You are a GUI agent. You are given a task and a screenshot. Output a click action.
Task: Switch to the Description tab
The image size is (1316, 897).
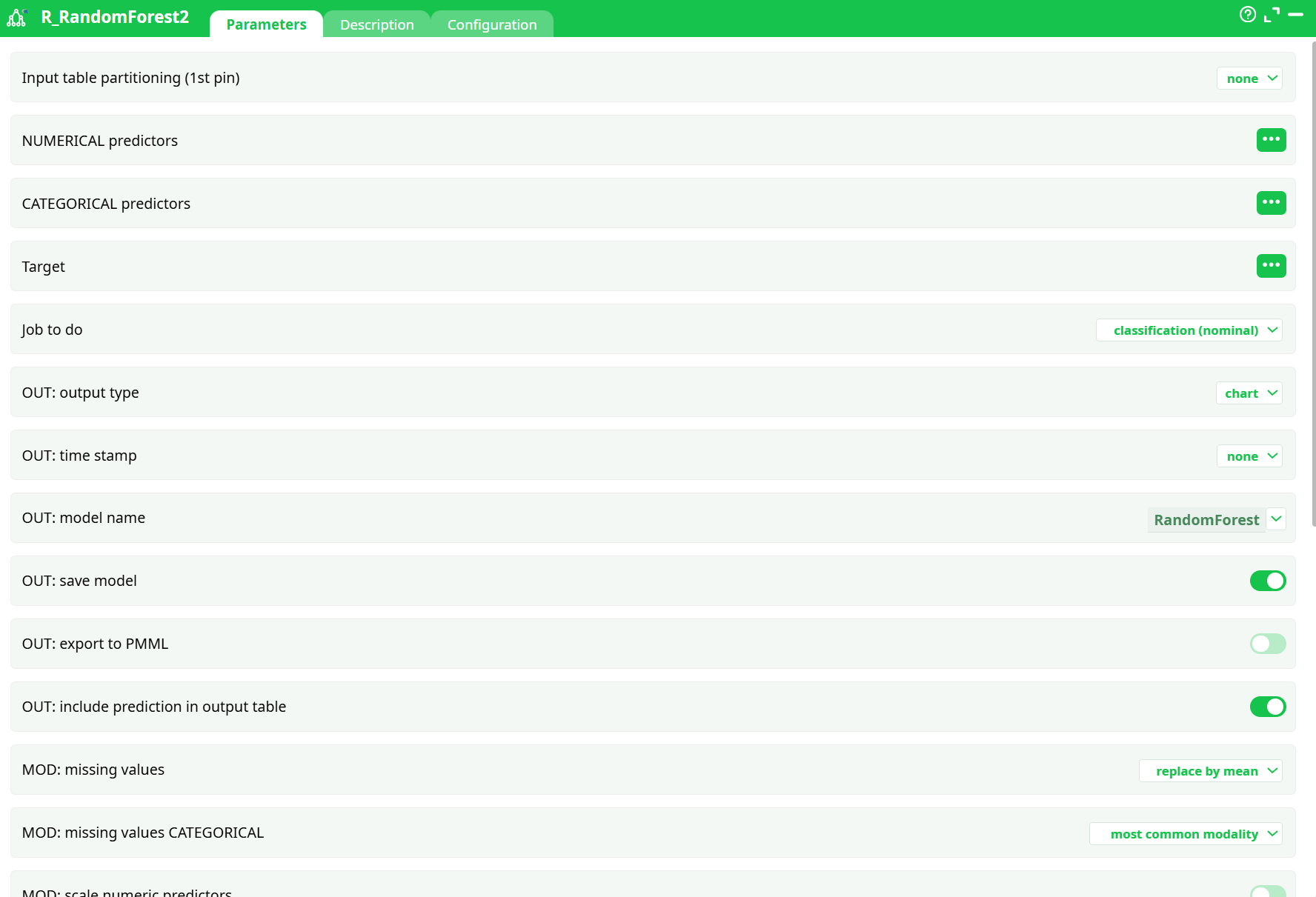[376, 24]
